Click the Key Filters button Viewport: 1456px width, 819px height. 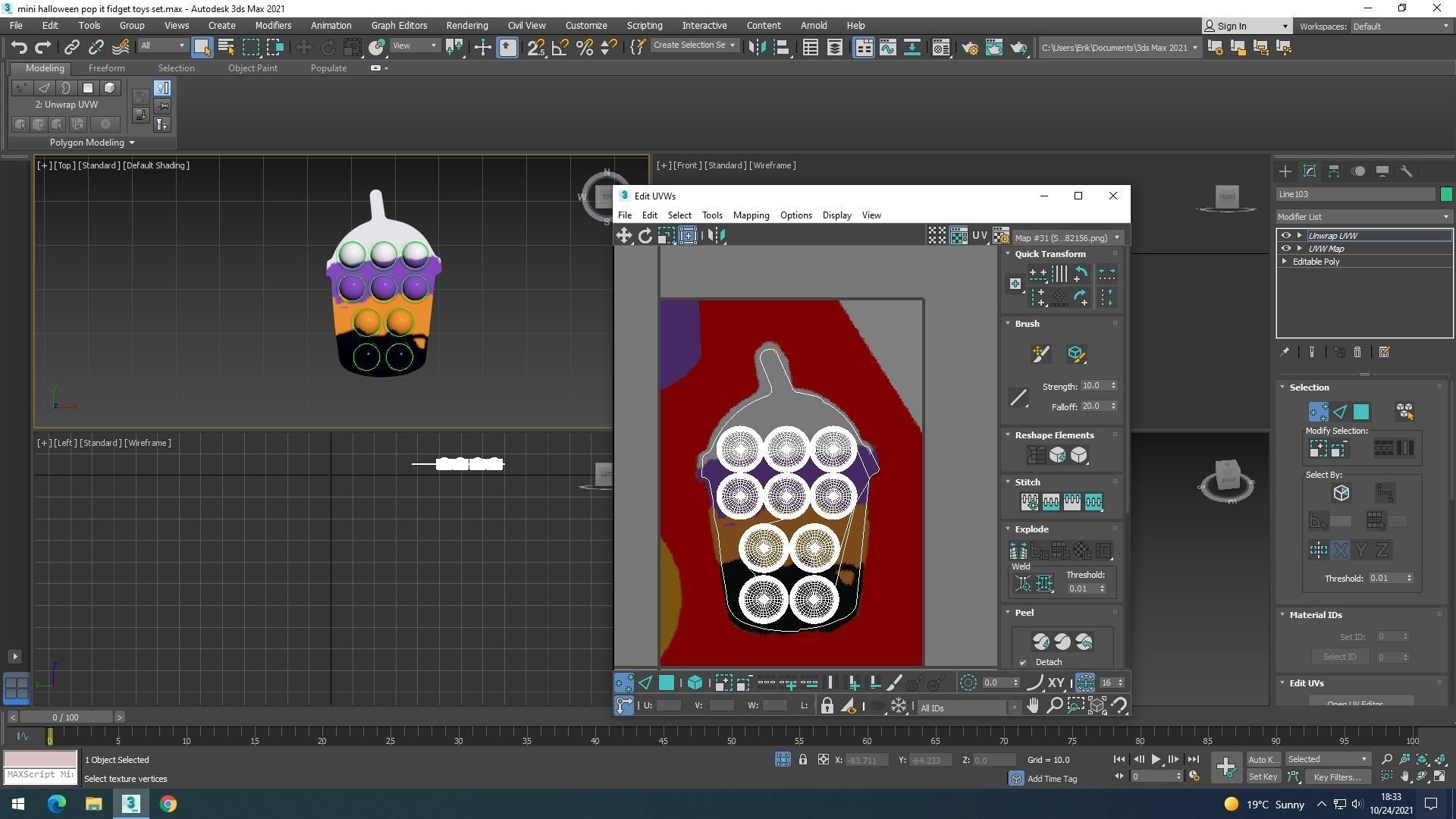pos(1337,777)
